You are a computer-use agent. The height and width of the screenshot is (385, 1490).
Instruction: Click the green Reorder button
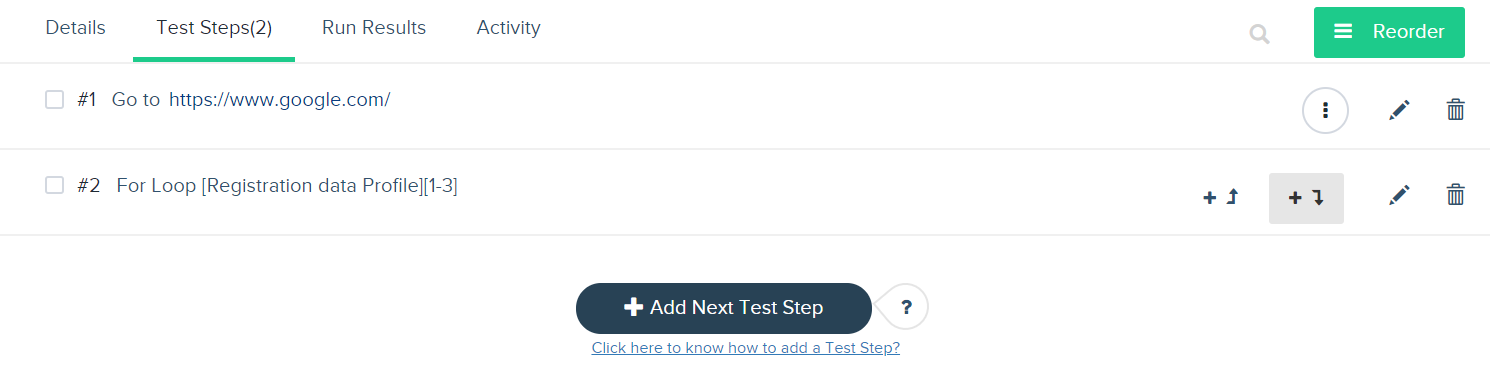pyautogui.click(x=1389, y=32)
